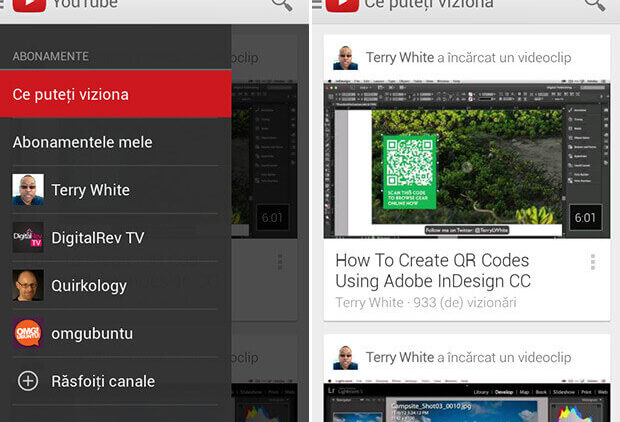
Task: Open the second card's Lightroom video thumbnail
Action: [x=466, y=402]
